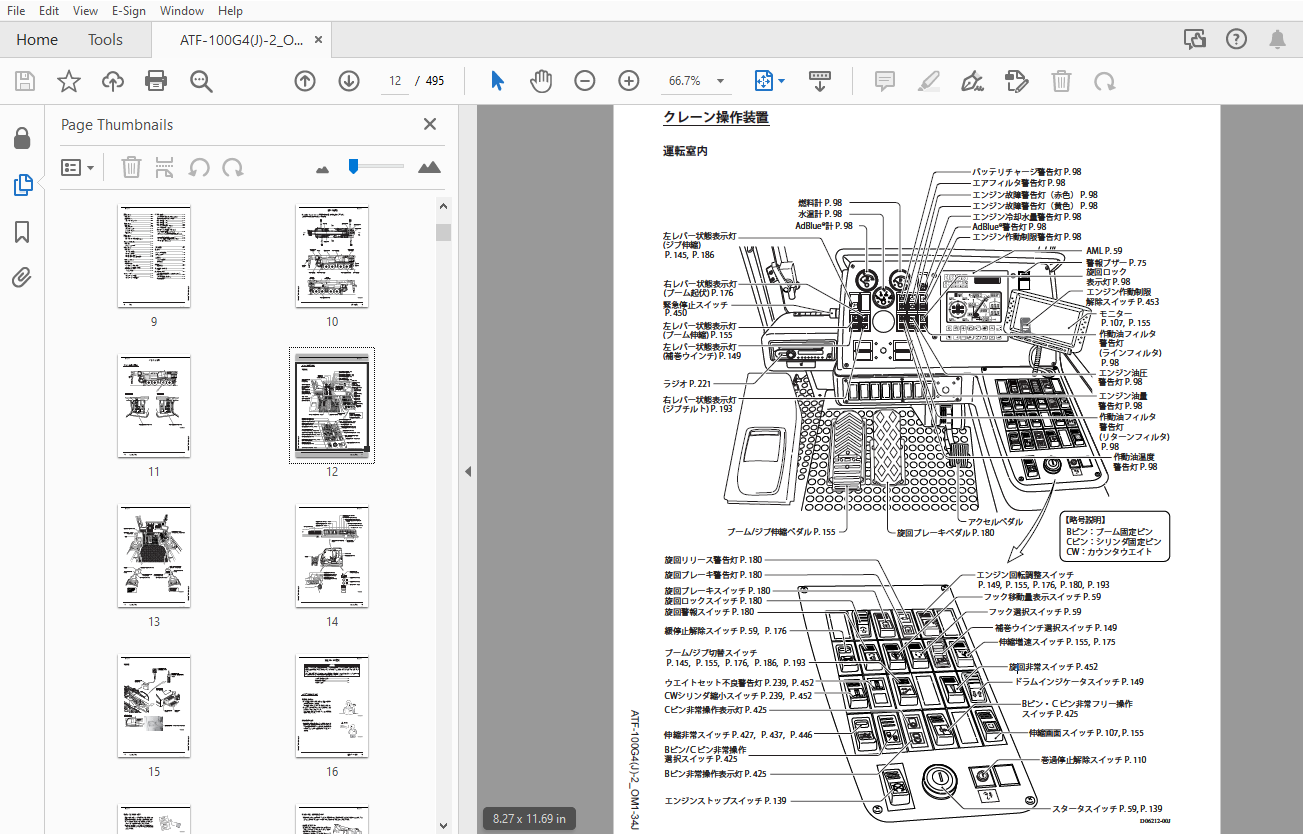1303x834 pixels.
Task: Click the edit/stamp tool icon
Action: [x=1017, y=81]
